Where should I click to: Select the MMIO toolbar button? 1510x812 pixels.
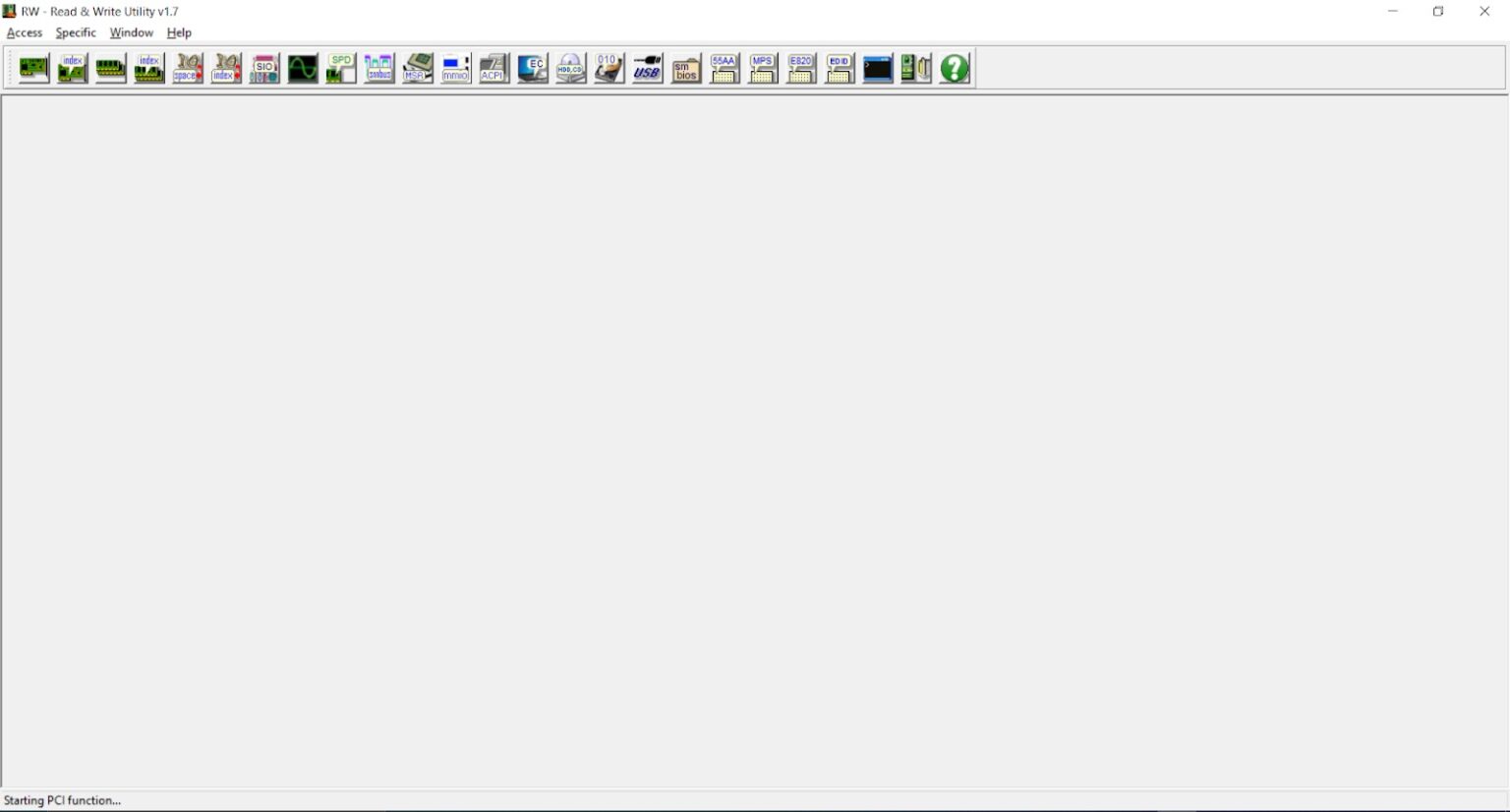[455, 69]
